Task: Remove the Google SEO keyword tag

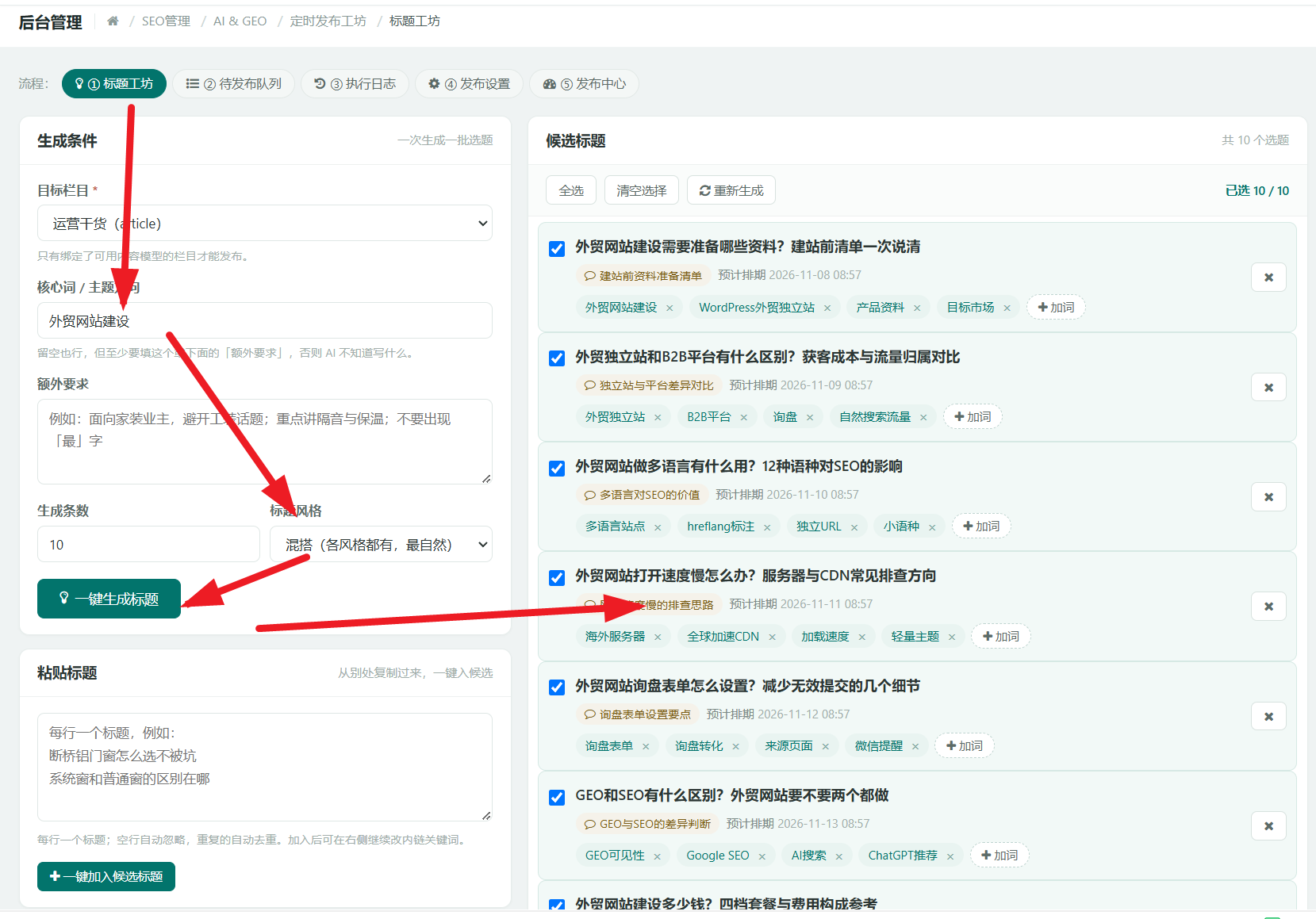Action: point(762,856)
